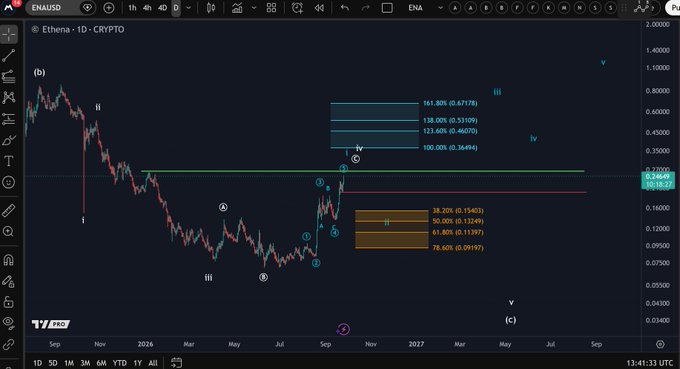This screenshot has width=680, height=369.
Task: Toggle magnet mode snapping
Action: click(x=9, y=260)
